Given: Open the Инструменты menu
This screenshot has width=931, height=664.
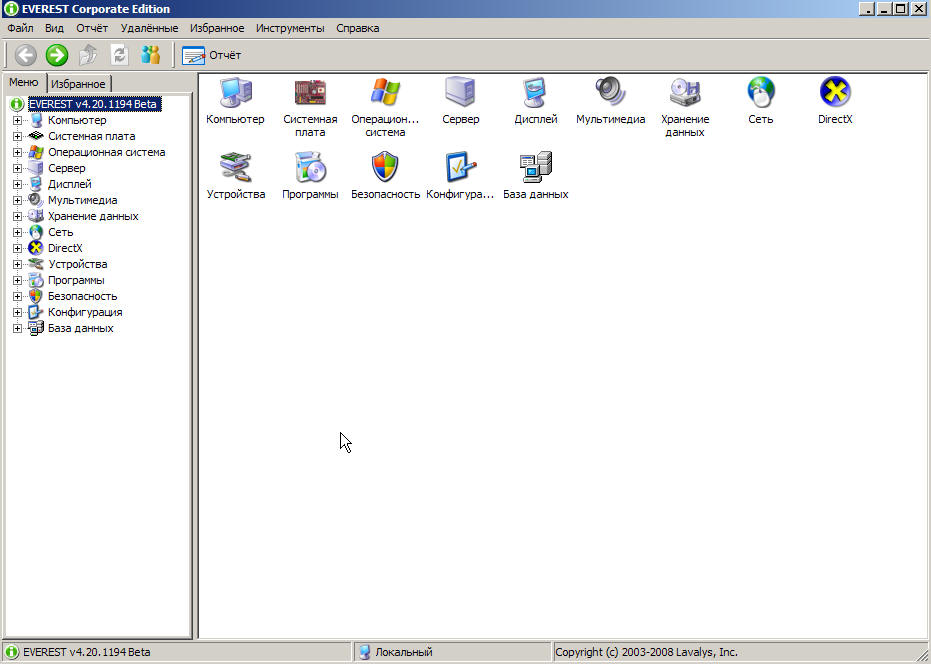Looking at the screenshot, I should [x=290, y=28].
